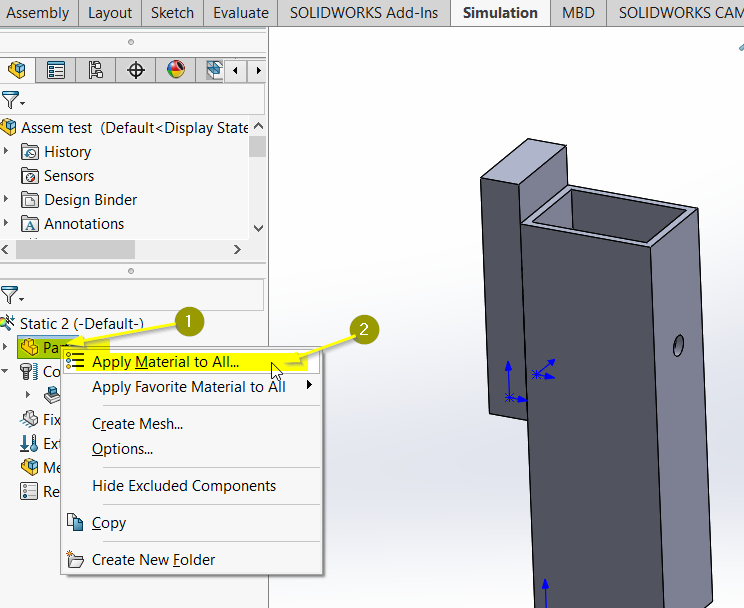Open the upper tree filter funnel

pyautogui.click(x=12, y=100)
